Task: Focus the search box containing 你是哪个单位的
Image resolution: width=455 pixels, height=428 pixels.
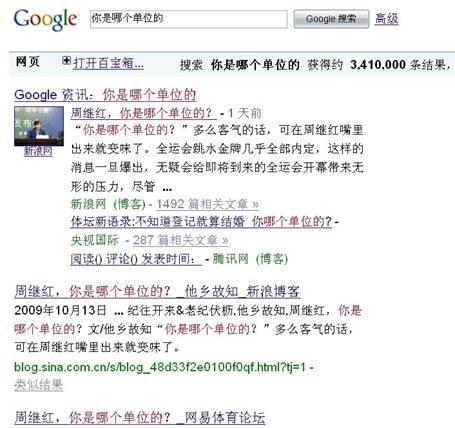Action: click(x=188, y=19)
